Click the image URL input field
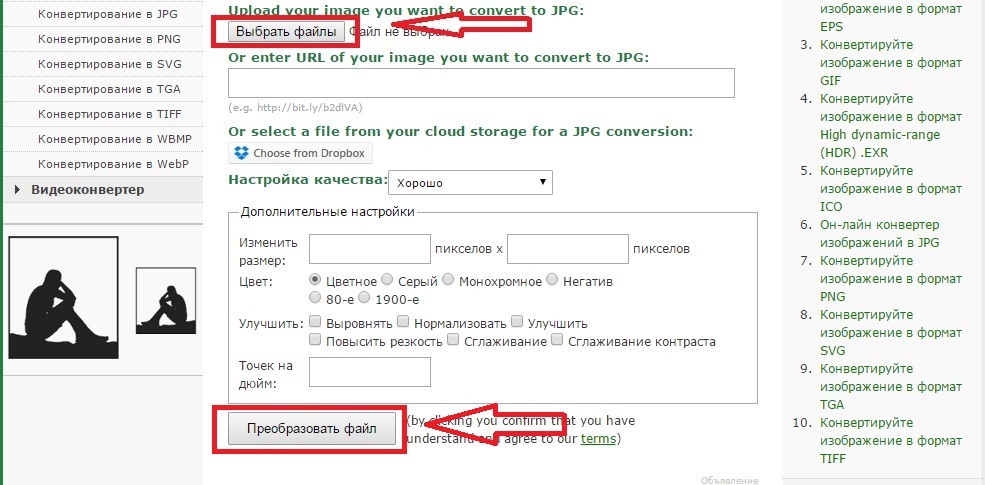 [x=482, y=83]
